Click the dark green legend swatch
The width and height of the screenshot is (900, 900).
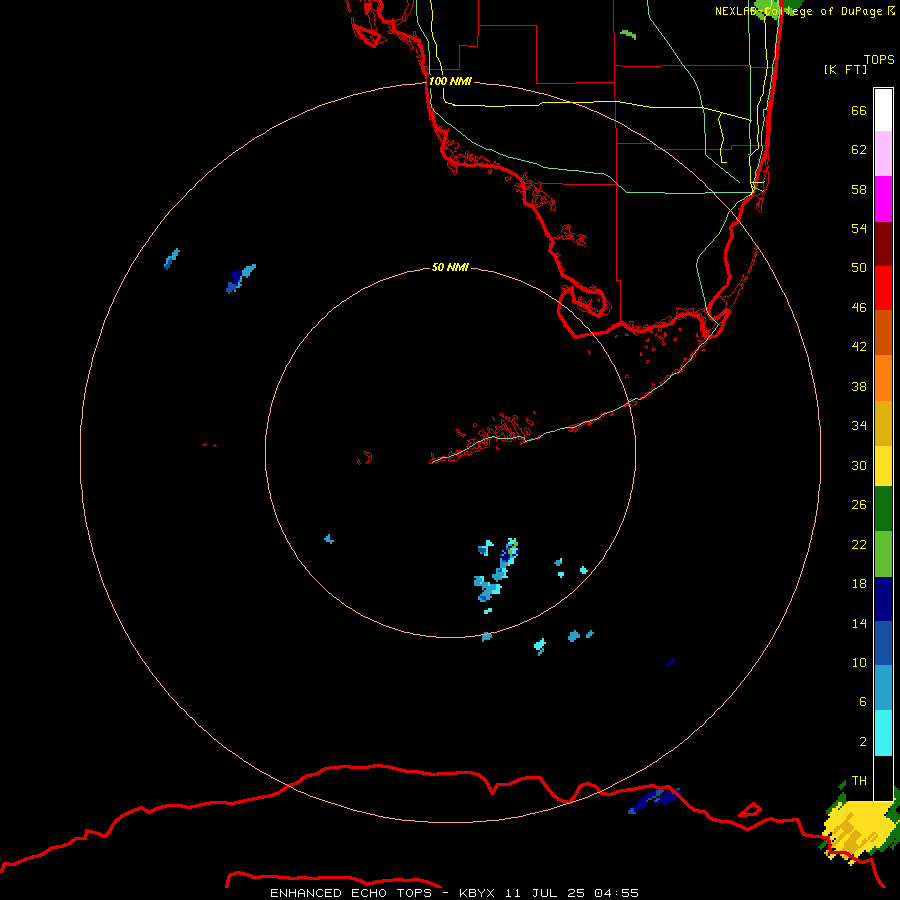[883, 509]
